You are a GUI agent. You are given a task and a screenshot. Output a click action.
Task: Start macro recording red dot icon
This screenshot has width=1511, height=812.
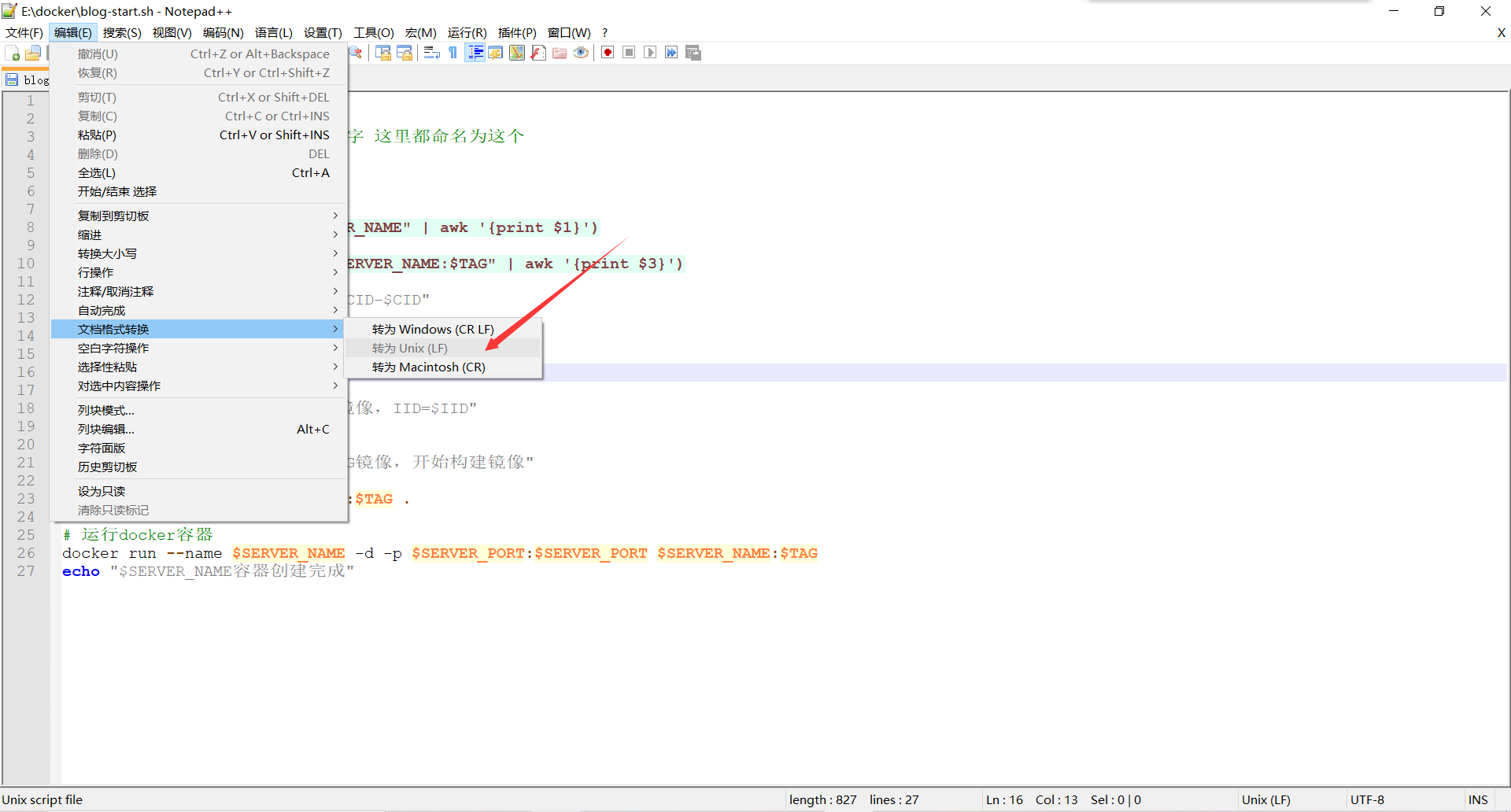tap(608, 53)
